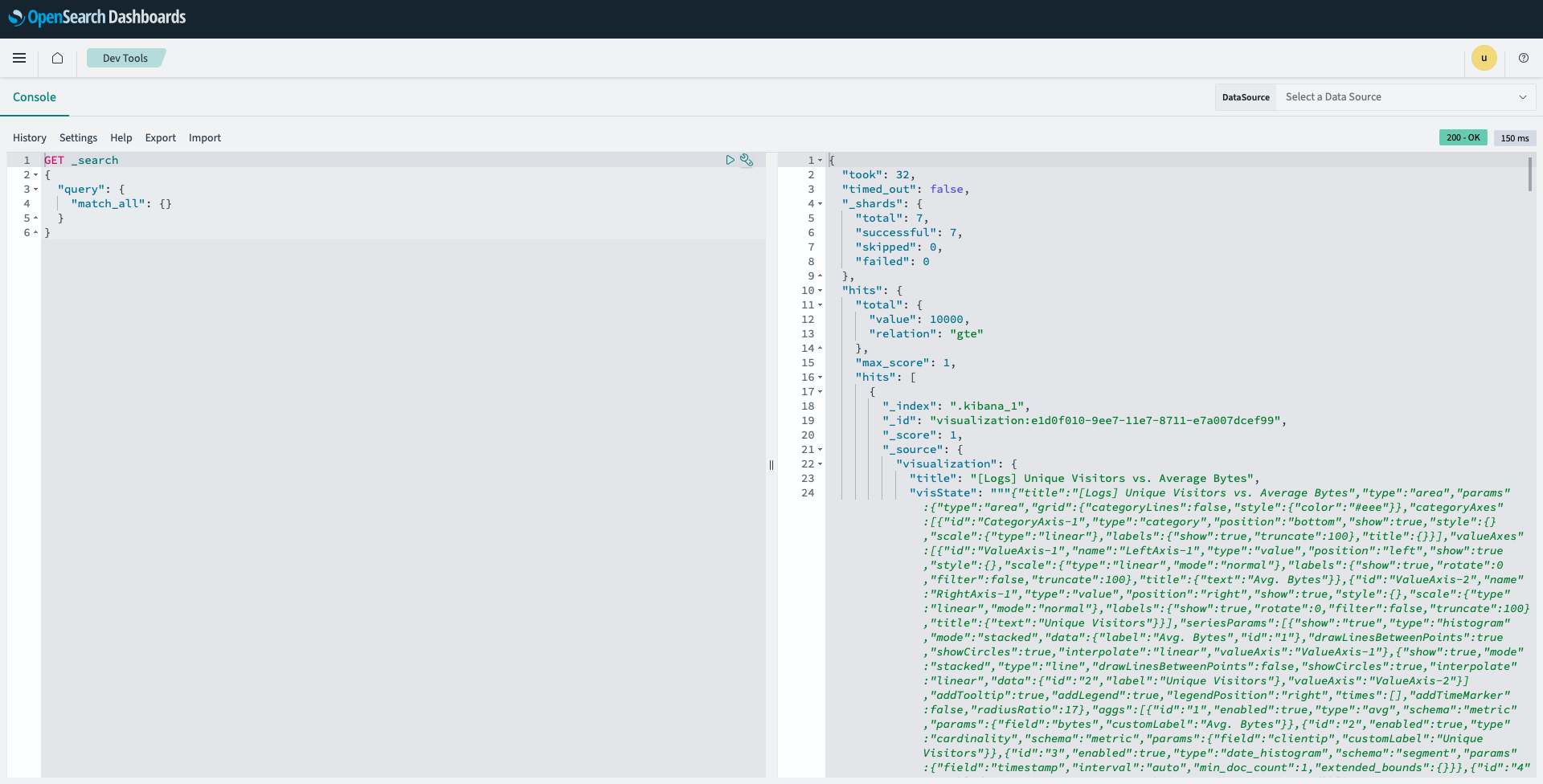
Task: Collapse the _shards section at line 4
Action: click(818, 203)
